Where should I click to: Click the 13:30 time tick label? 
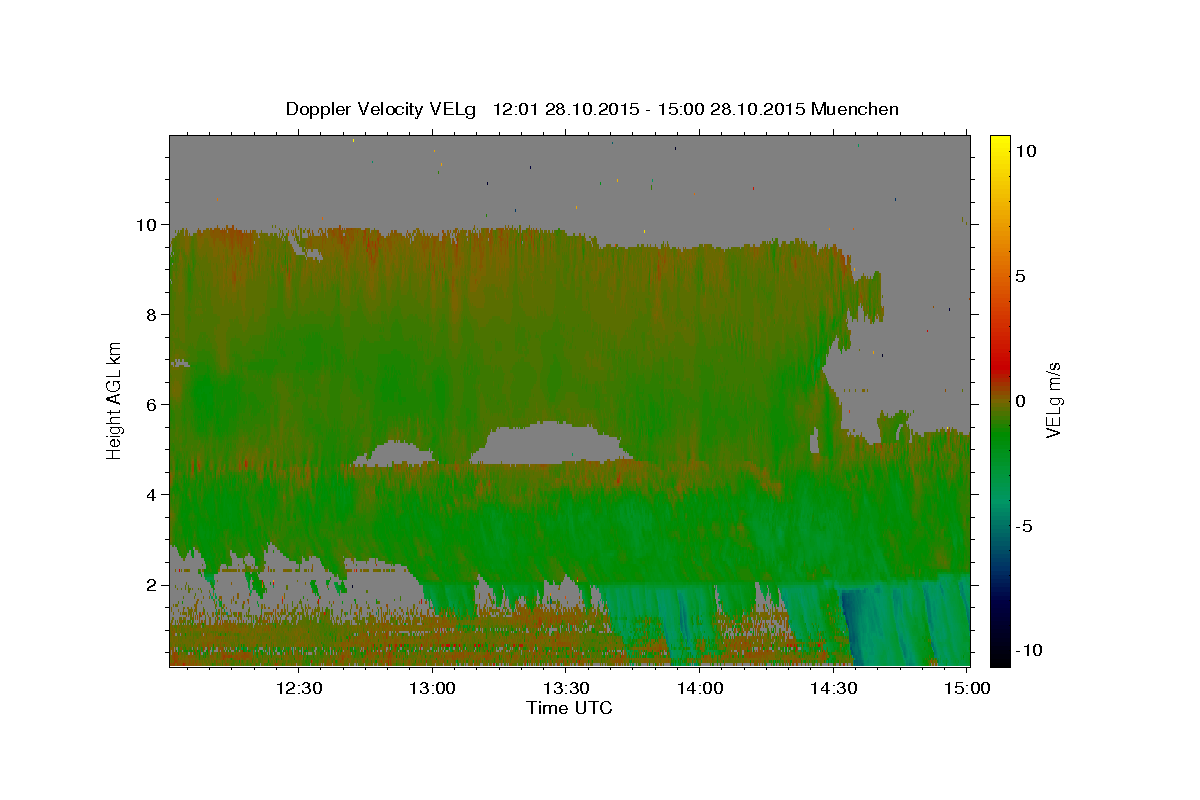(x=566, y=688)
